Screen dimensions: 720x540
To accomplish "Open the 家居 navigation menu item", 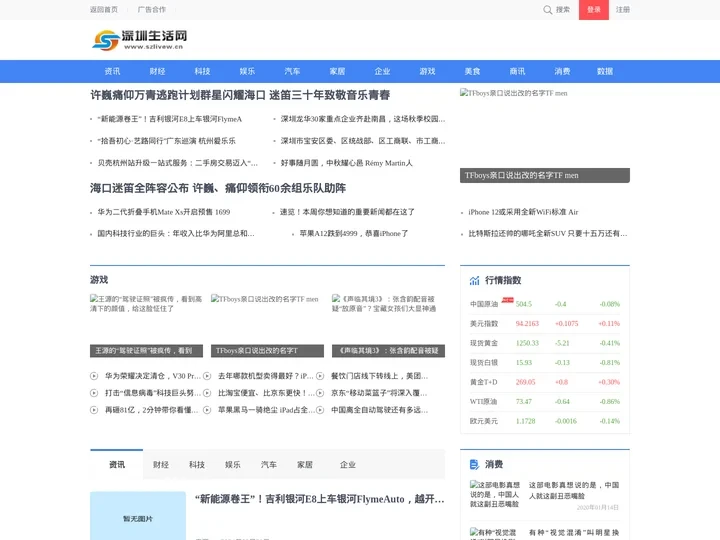I will pyautogui.click(x=337, y=71).
